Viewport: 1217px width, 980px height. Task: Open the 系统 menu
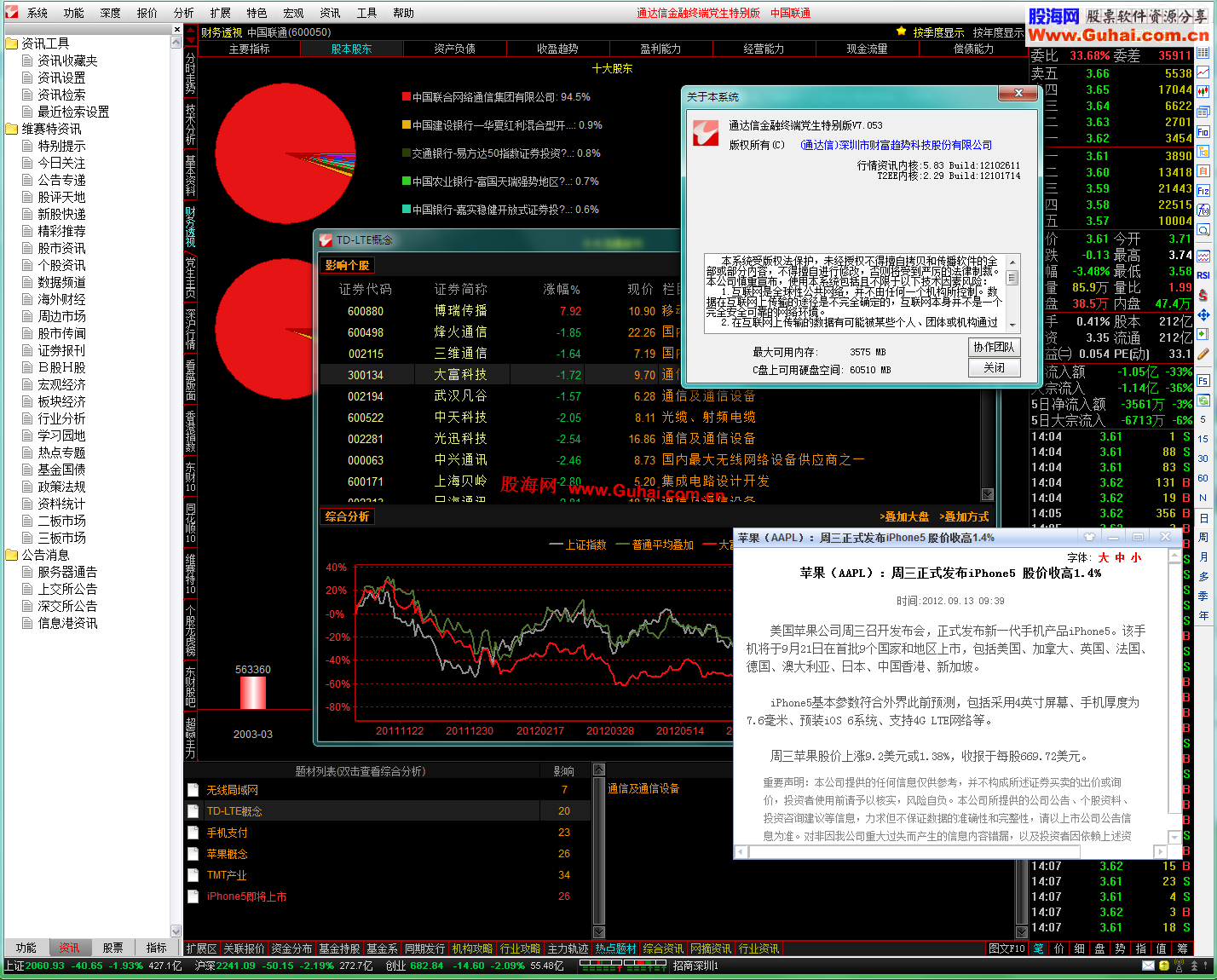tap(37, 13)
